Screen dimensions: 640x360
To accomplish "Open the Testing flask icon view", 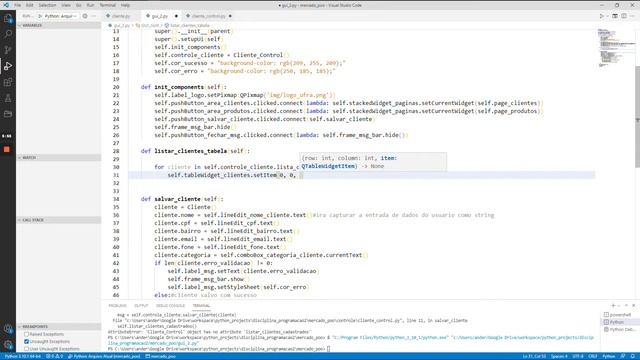I will 8,98.
